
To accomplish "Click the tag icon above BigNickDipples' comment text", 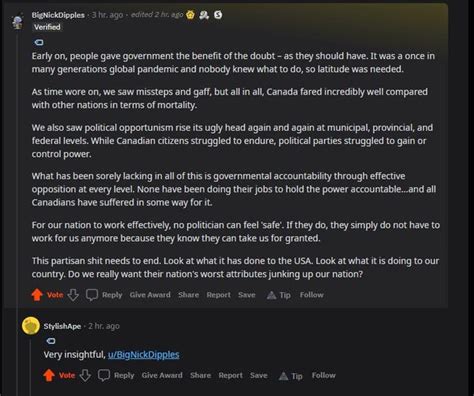I will point(39,42).
